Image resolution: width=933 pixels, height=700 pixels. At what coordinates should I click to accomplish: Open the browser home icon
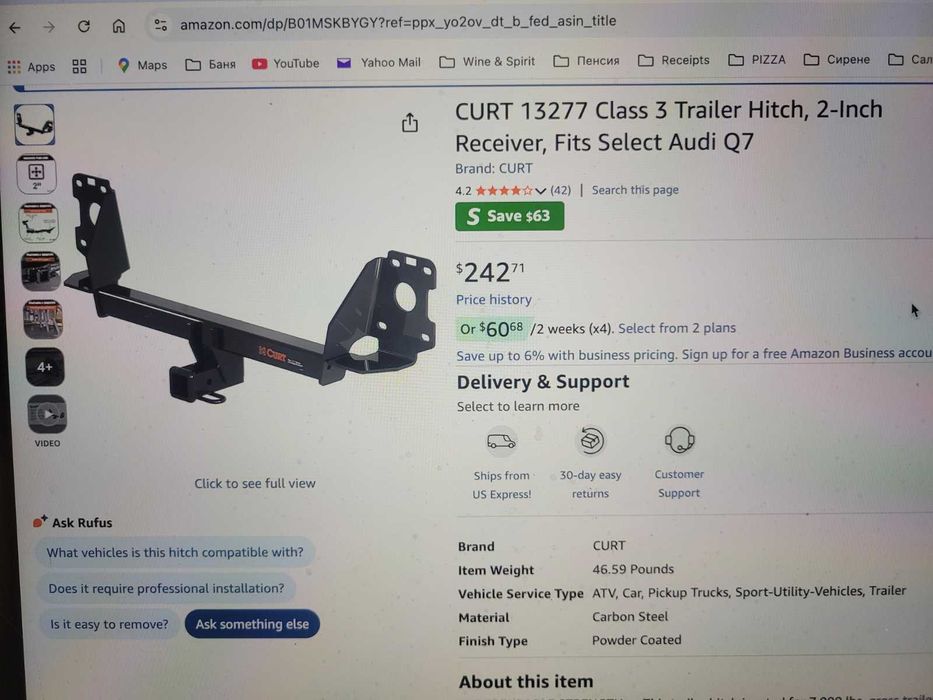pos(119,26)
